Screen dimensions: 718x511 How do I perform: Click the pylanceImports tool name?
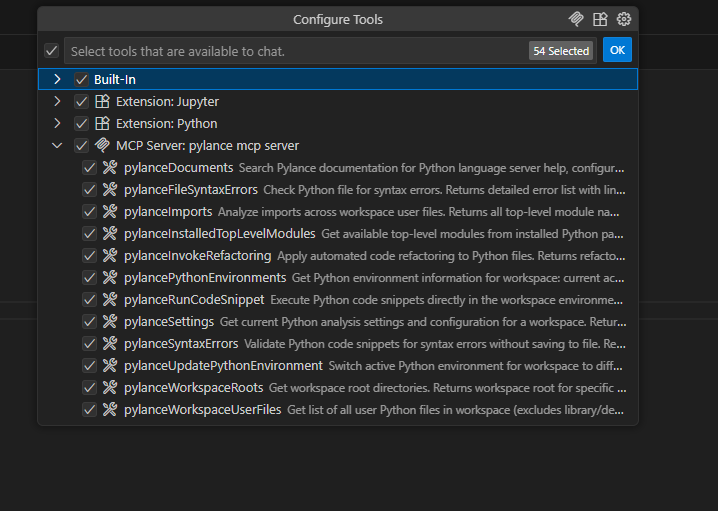coord(168,212)
